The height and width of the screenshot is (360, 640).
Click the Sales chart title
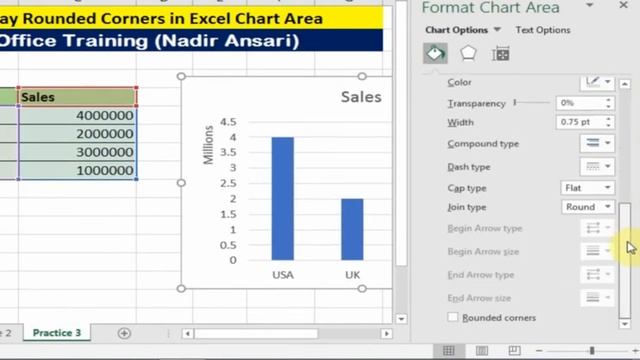[x=361, y=97]
